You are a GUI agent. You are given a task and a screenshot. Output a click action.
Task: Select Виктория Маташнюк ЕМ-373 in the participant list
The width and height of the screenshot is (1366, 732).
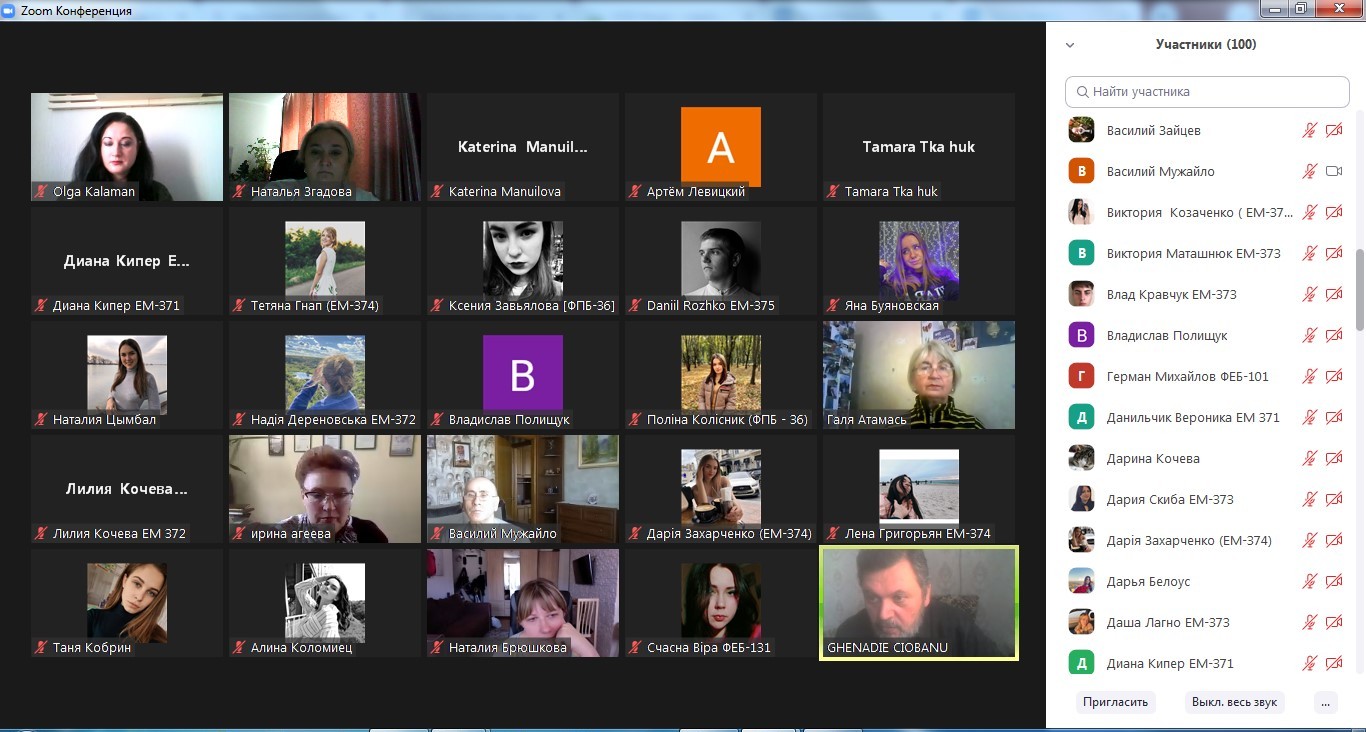[x=1192, y=253]
